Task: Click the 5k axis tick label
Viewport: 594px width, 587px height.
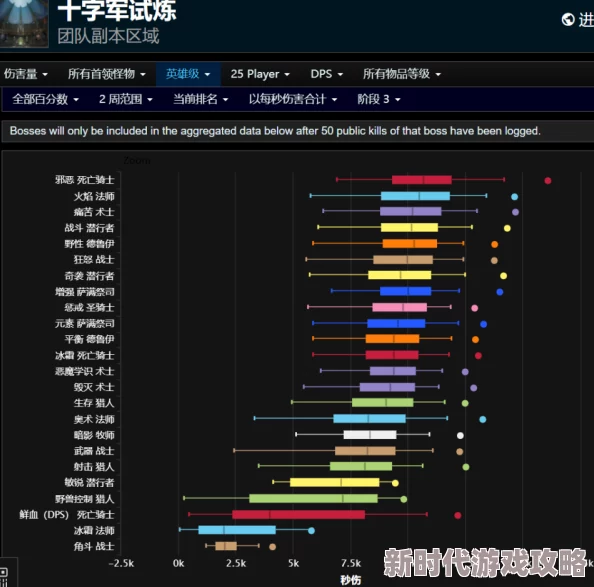Action: click(x=293, y=564)
